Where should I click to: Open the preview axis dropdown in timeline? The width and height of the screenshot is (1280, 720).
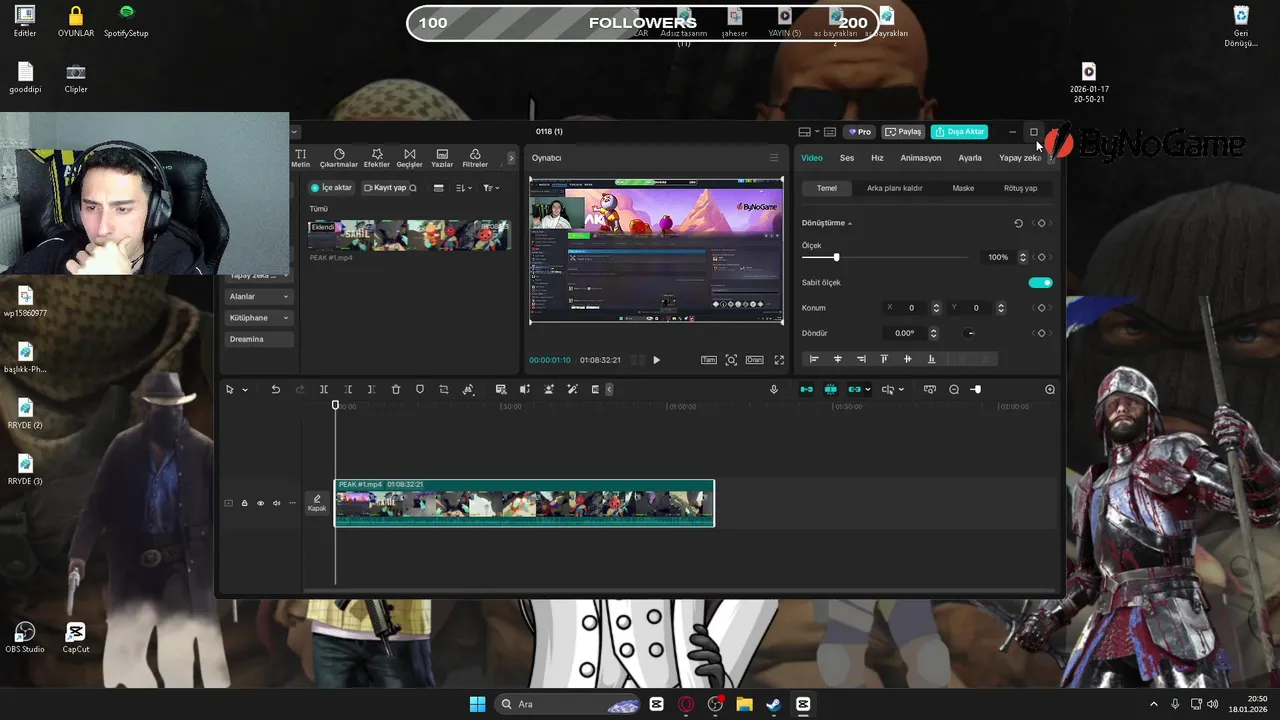(901, 390)
